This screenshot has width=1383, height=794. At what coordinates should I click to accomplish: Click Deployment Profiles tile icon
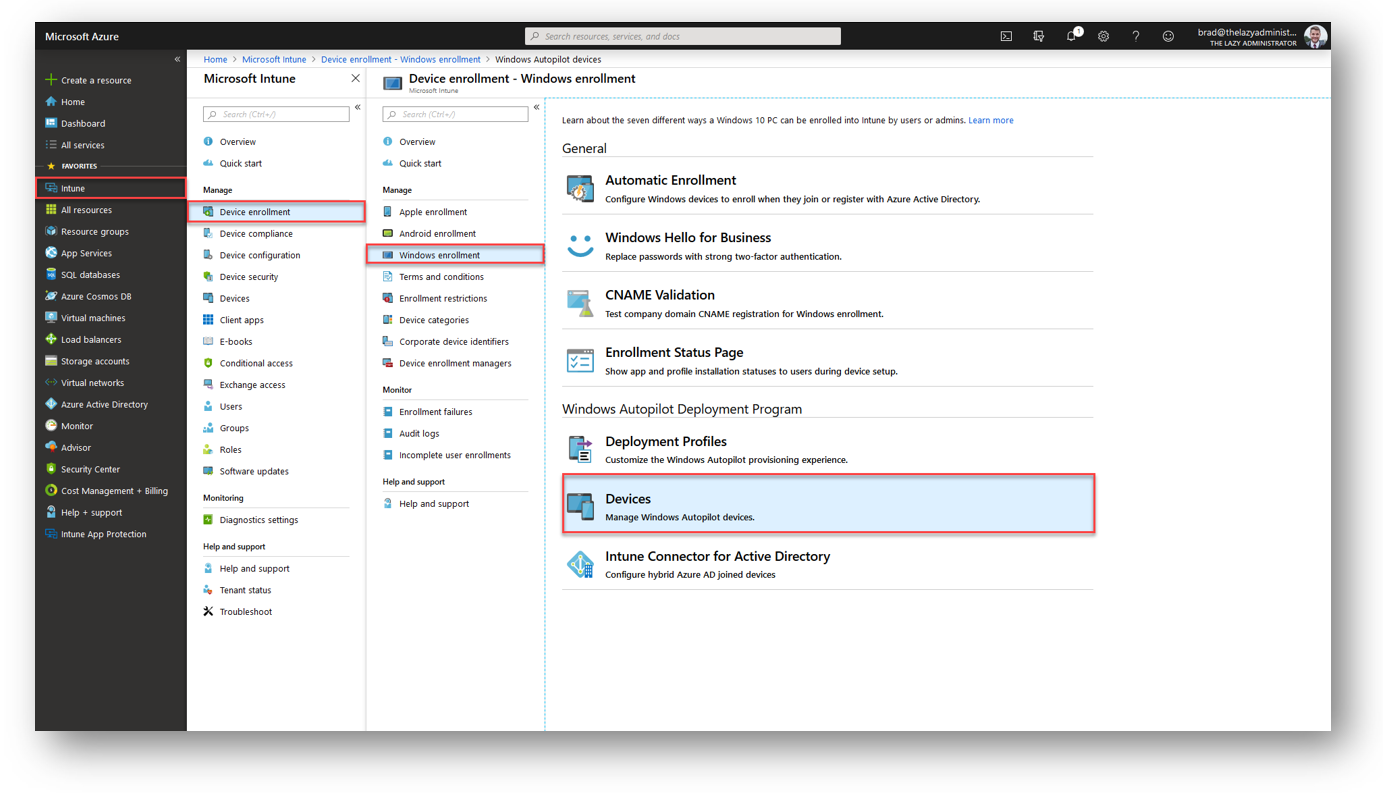click(580, 449)
